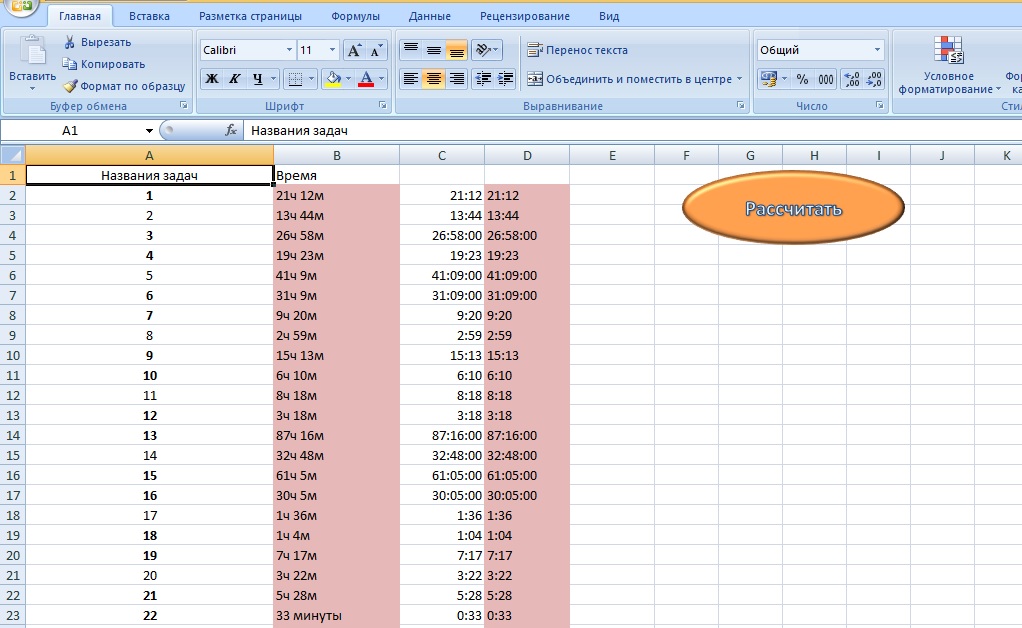Image resolution: width=1022 pixels, height=628 pixels.
Task: Toggle center horizontal alignment
Action: click(x=433, y=79)
